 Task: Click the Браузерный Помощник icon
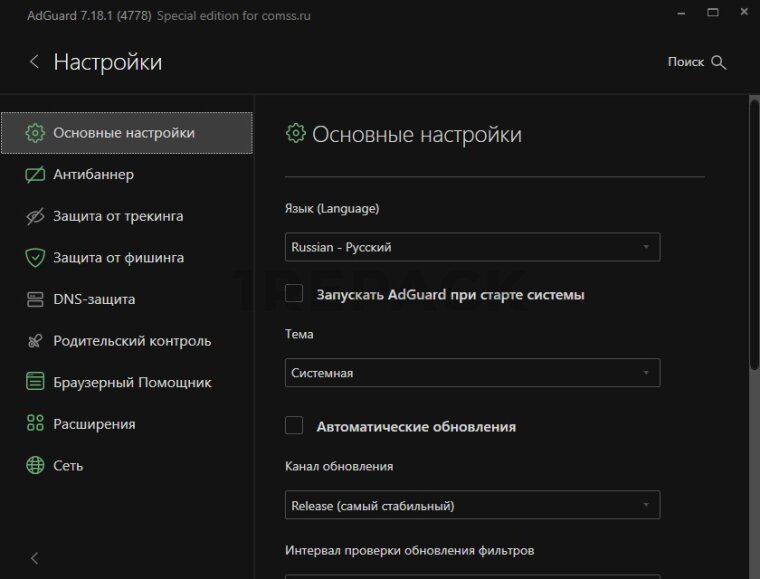tap(35, 382)
